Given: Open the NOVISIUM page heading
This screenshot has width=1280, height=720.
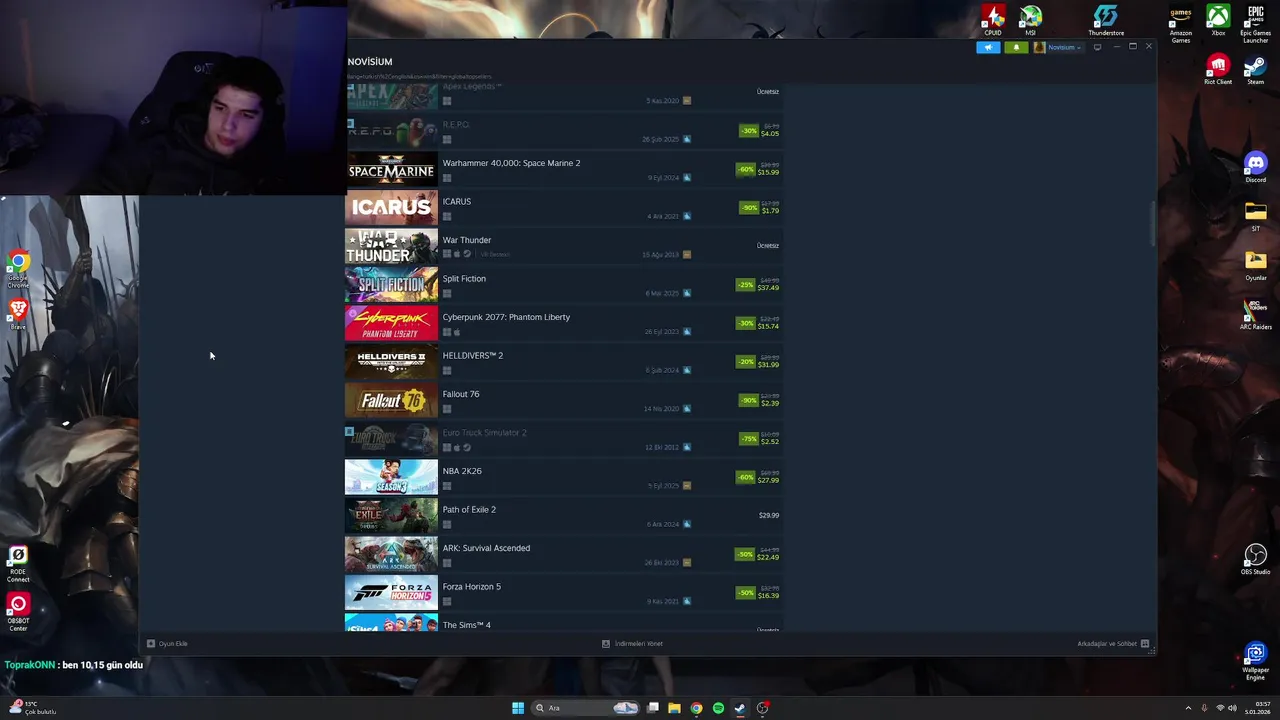Looking at the screenshot, I should click(x=370, y=62).
